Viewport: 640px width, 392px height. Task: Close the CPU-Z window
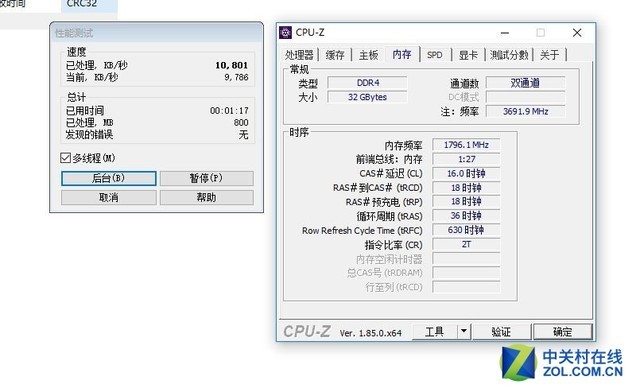tap(577, 33)
